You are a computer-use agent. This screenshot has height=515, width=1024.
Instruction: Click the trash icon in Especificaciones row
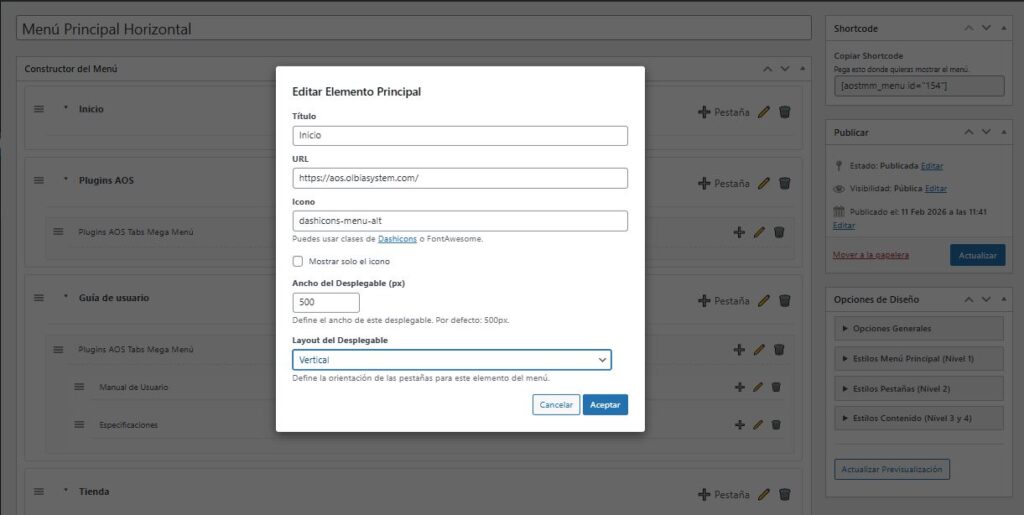pos(776,425)
